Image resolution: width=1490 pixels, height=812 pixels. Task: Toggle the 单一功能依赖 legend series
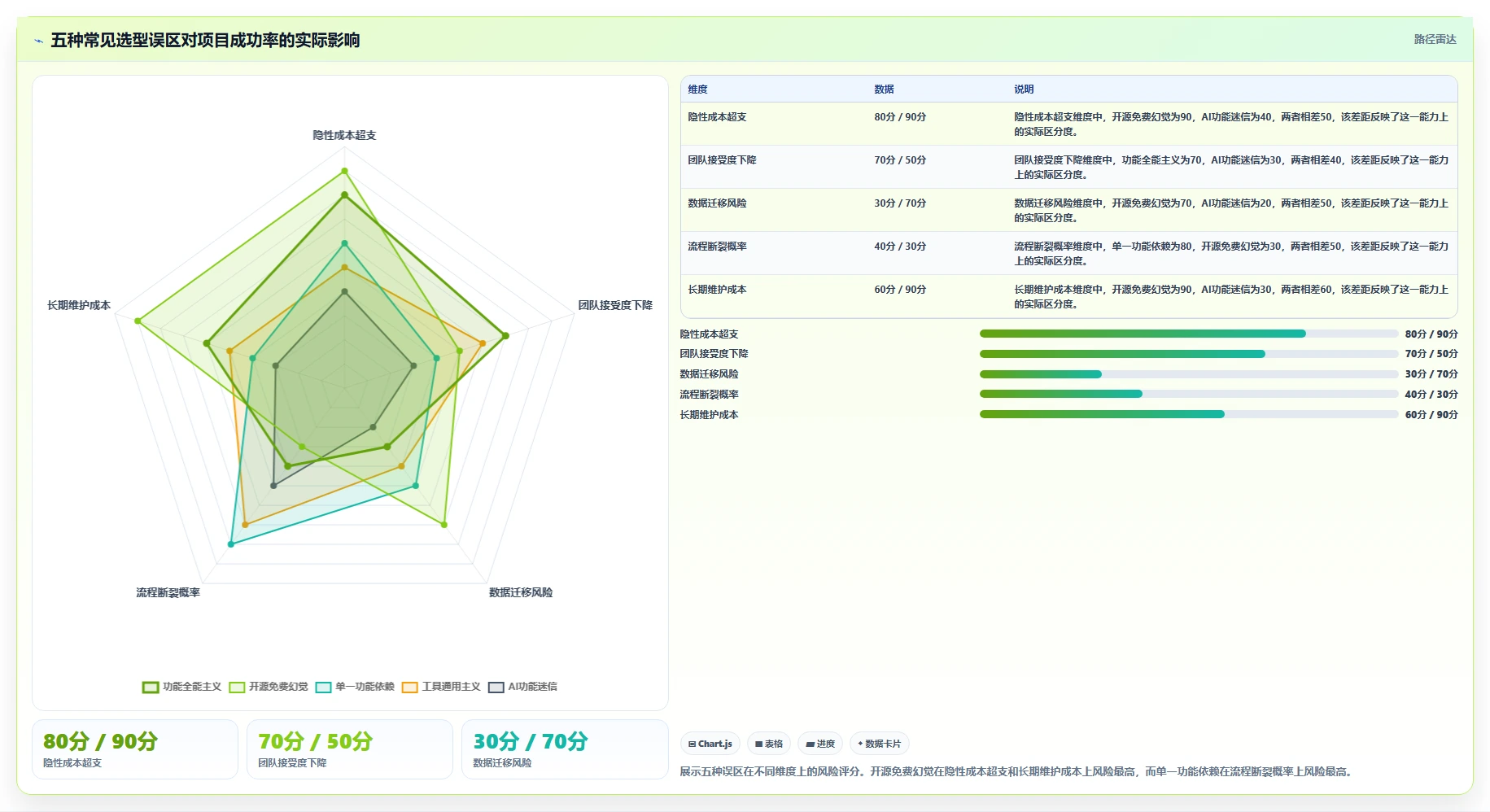click(x=355, y=687)
